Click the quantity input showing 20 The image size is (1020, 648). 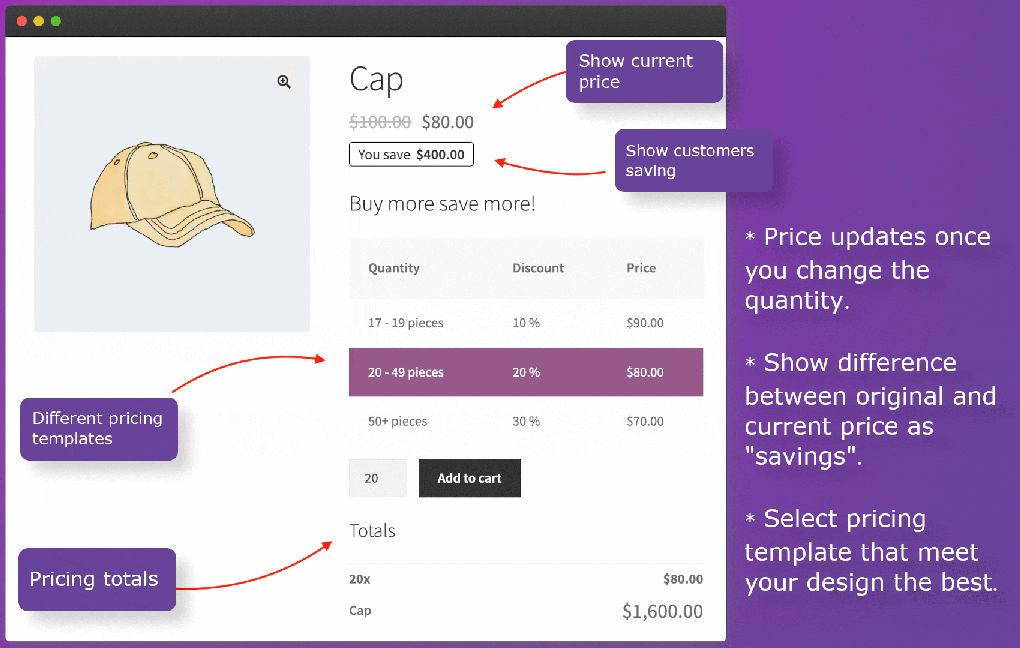(x=377, y=478)
